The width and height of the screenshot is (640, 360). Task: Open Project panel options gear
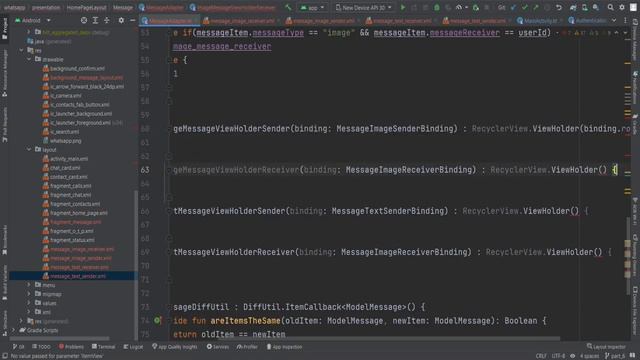[121, 20]
